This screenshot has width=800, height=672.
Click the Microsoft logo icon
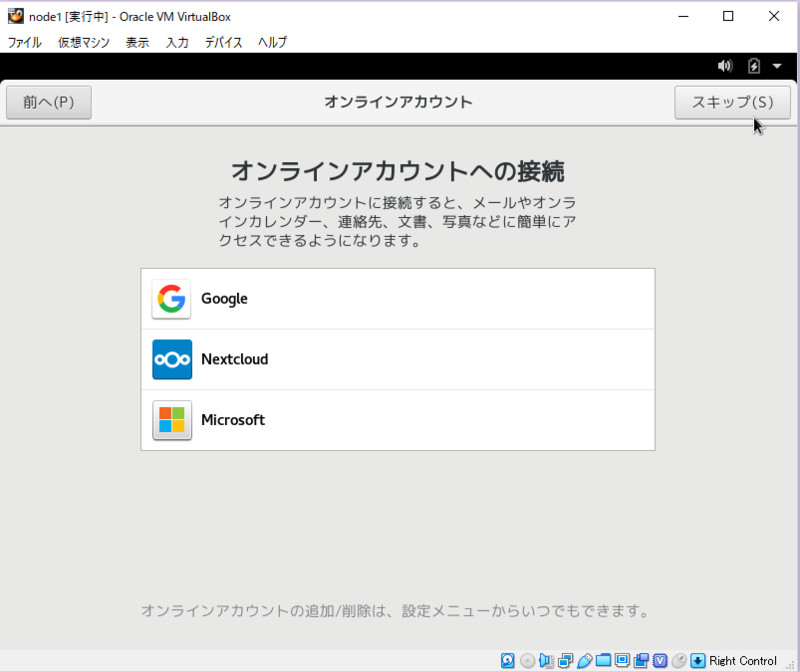pos(172,420)
